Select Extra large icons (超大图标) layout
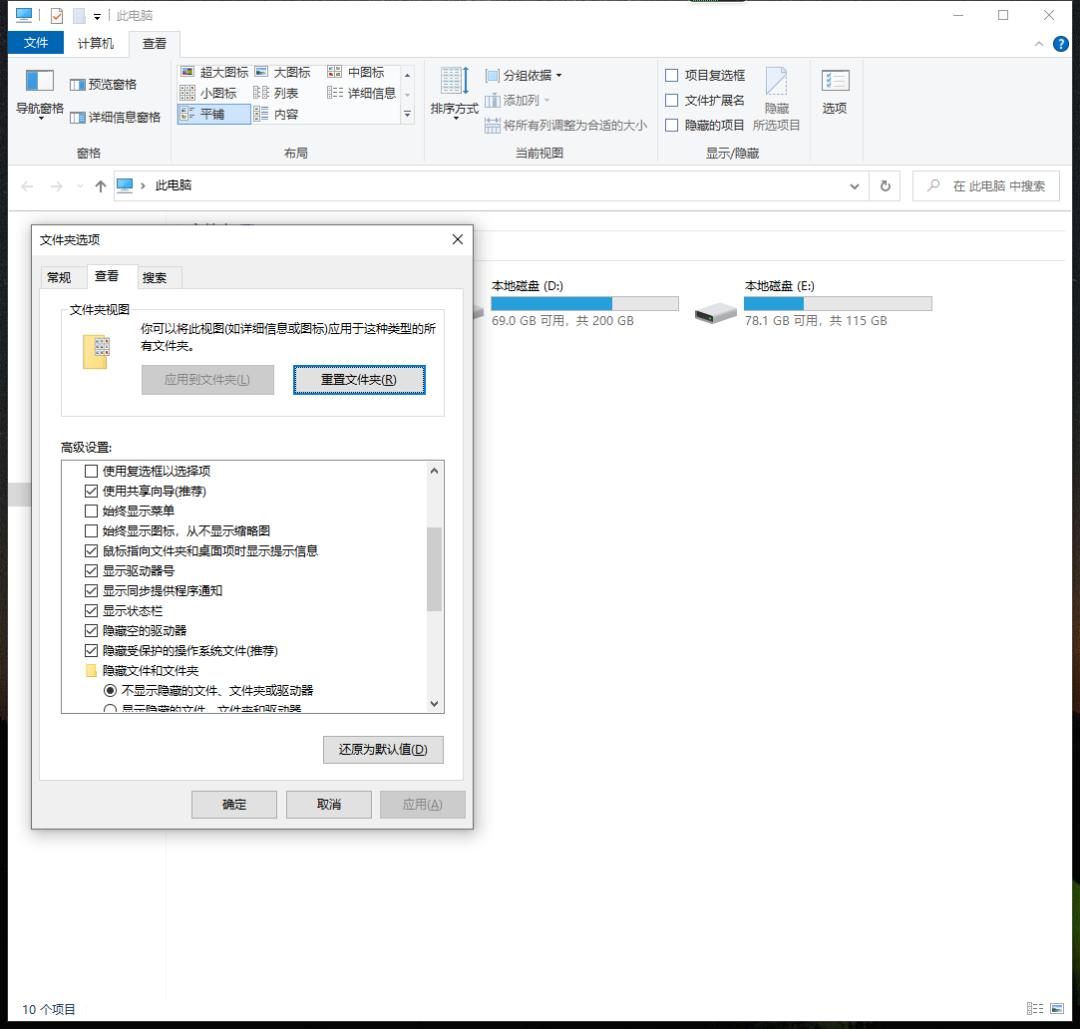The width and height of the screenshot is (1080, 1029). tap(214, 72)
